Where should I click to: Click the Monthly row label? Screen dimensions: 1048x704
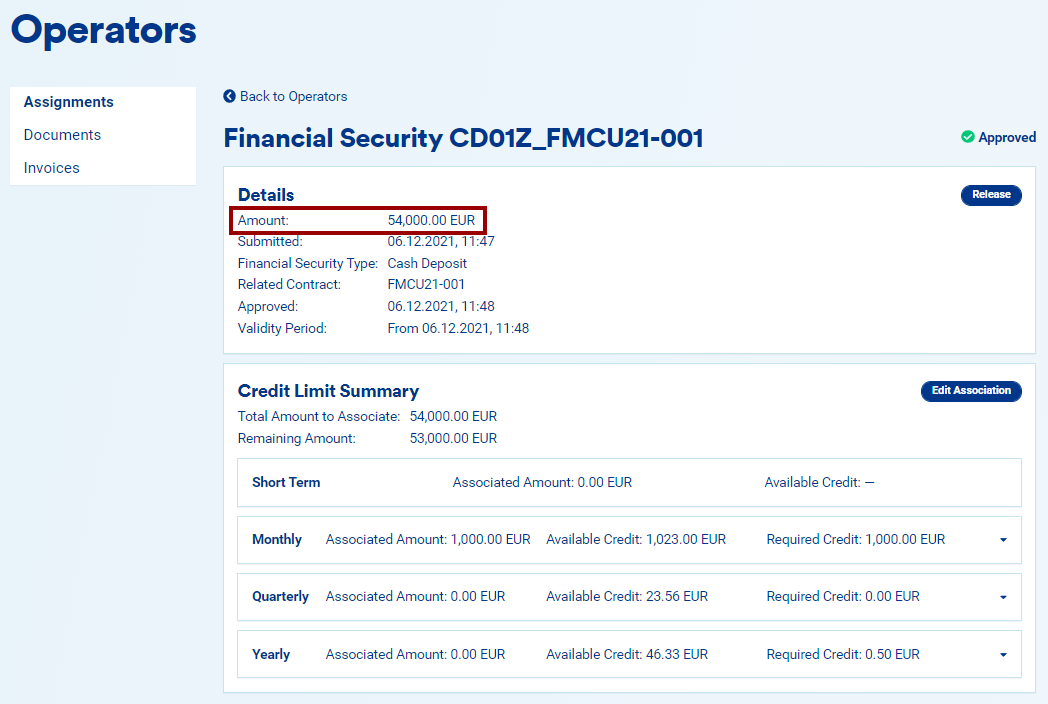pos(277,539)
